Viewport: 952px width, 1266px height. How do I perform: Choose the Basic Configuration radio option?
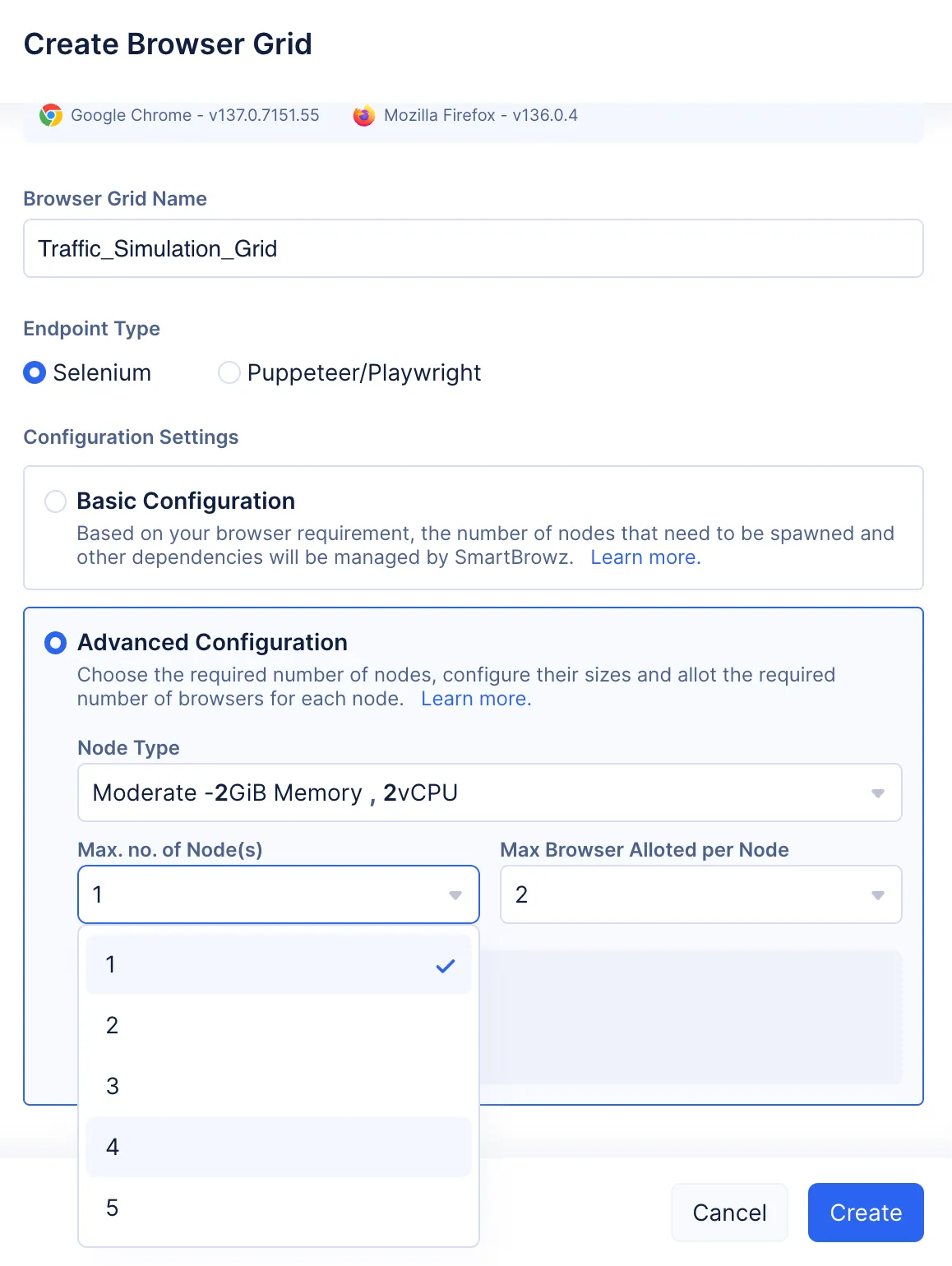tap(55, 501)
